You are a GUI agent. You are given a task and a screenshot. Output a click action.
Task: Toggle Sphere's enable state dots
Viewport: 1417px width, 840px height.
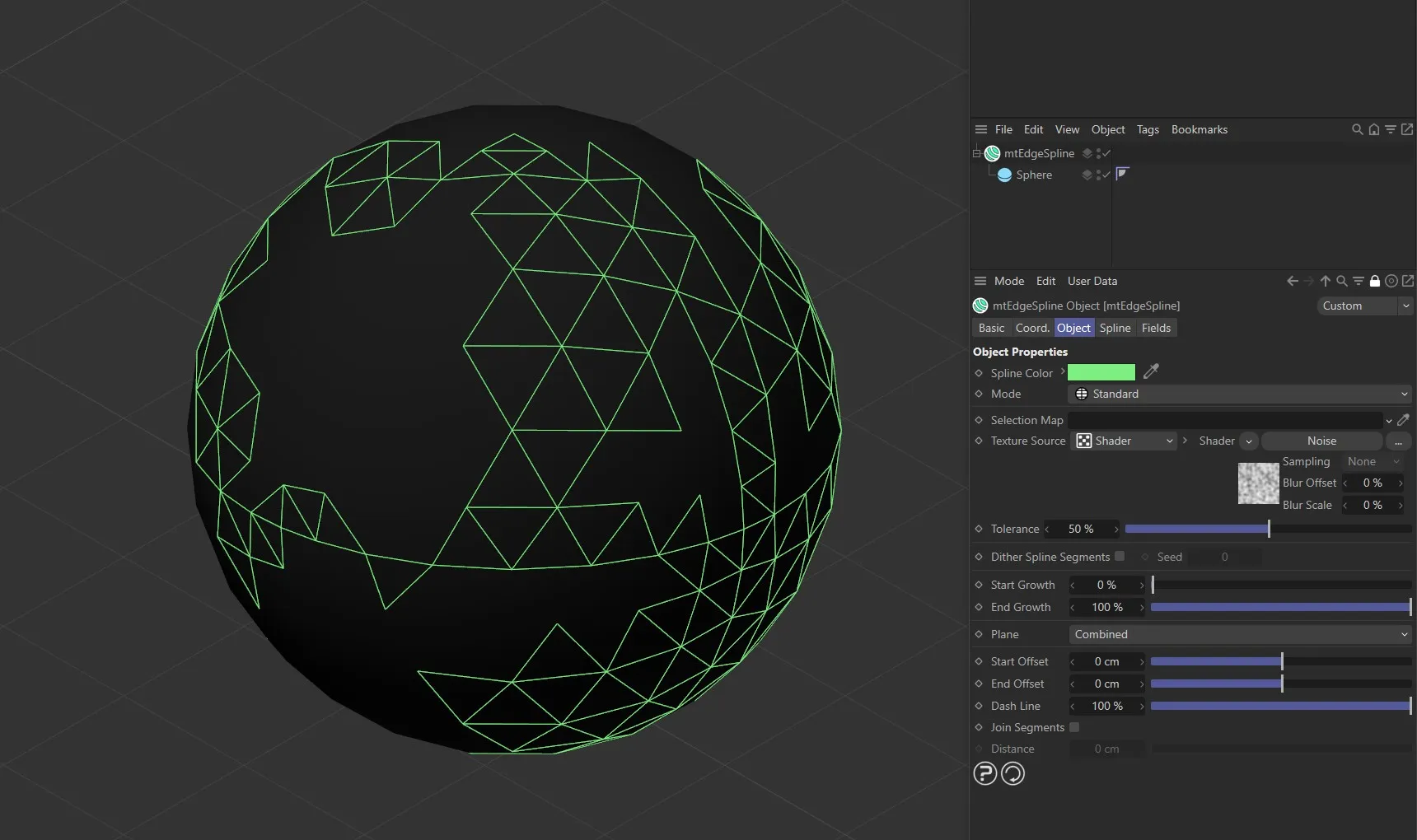pyautogui.click(x=1097, y=175)
